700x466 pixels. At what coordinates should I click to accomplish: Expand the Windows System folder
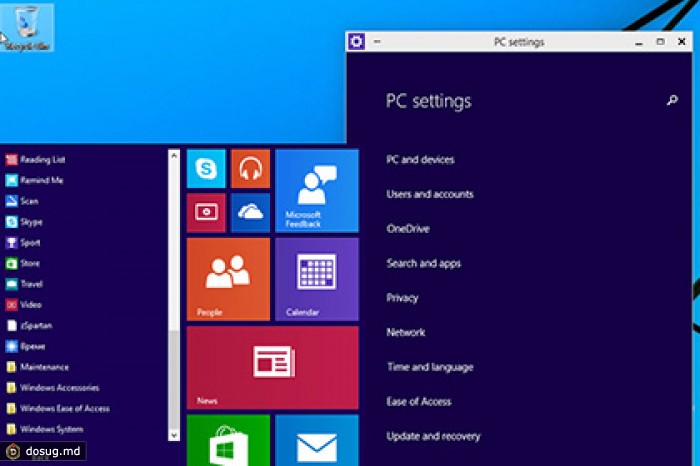point(44,429)
